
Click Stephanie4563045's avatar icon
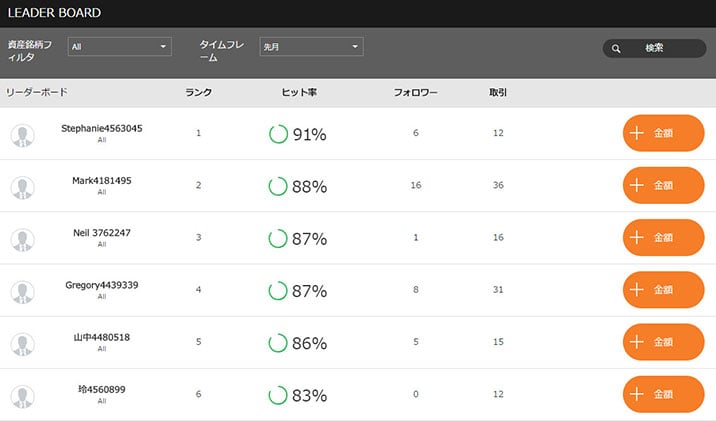[x=22, y=135]
